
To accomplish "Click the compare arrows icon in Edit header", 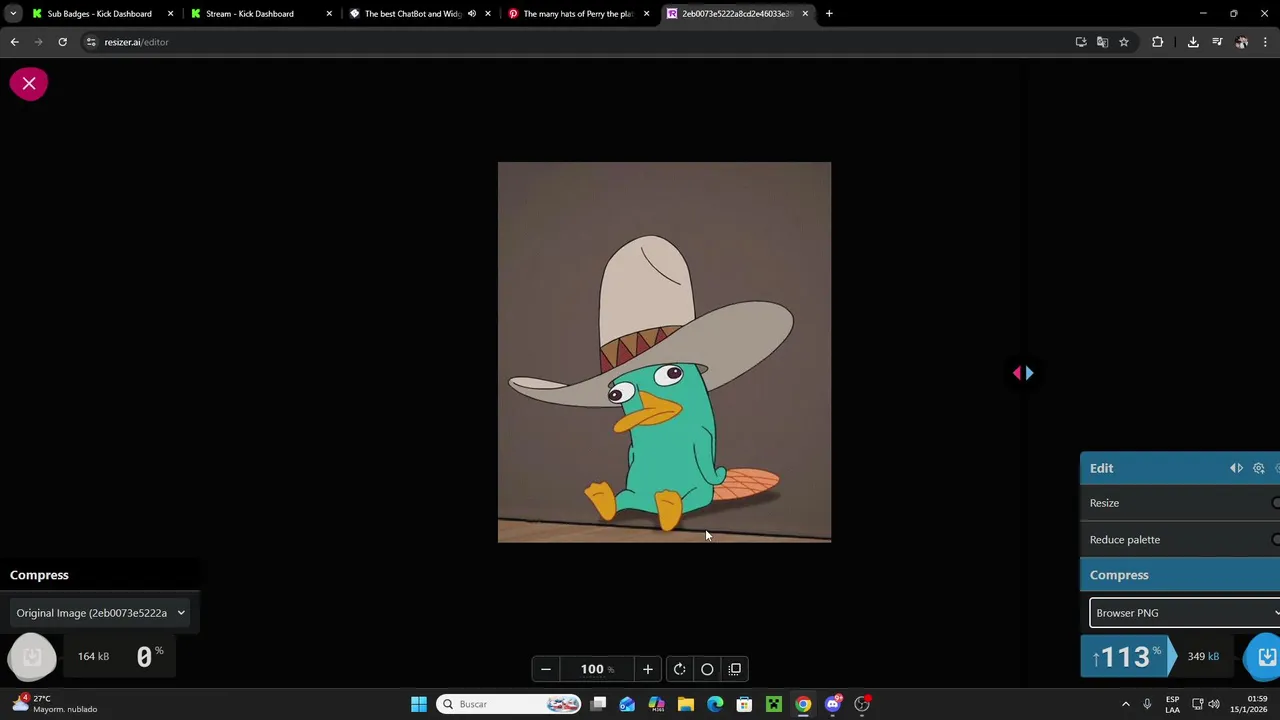I will 1237,468.
